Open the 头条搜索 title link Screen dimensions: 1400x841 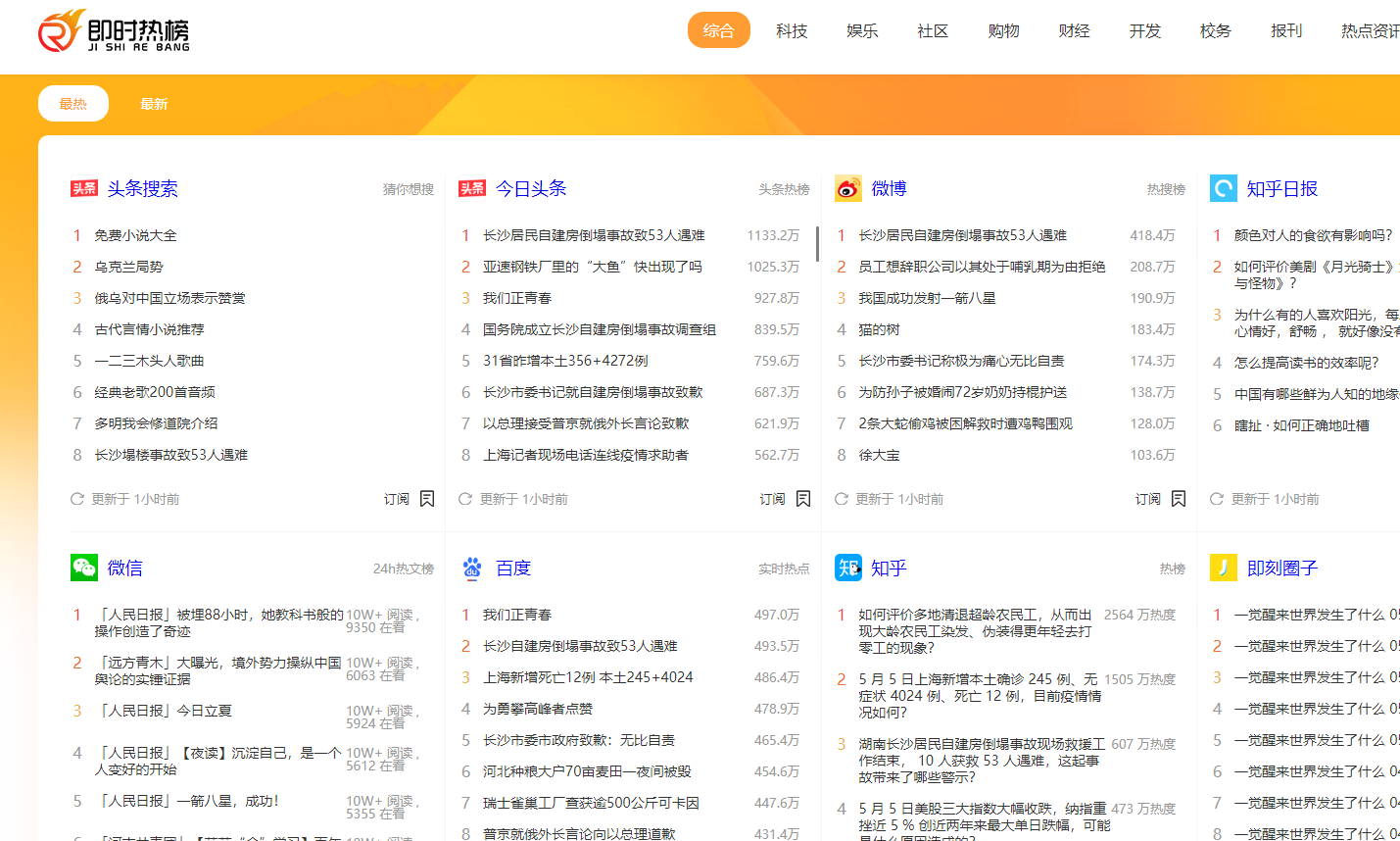click(143, 188)
